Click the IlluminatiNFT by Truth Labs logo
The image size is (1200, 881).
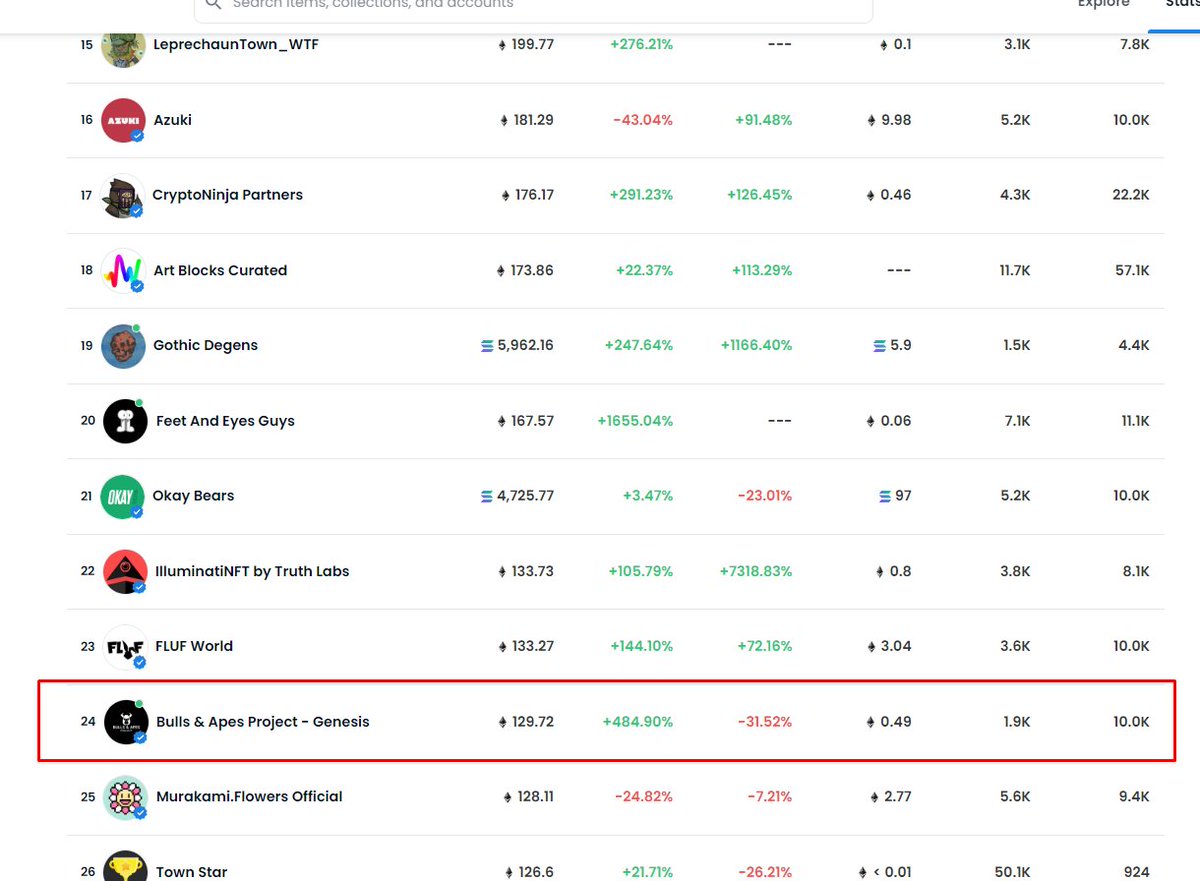click(x=126, y=571)
